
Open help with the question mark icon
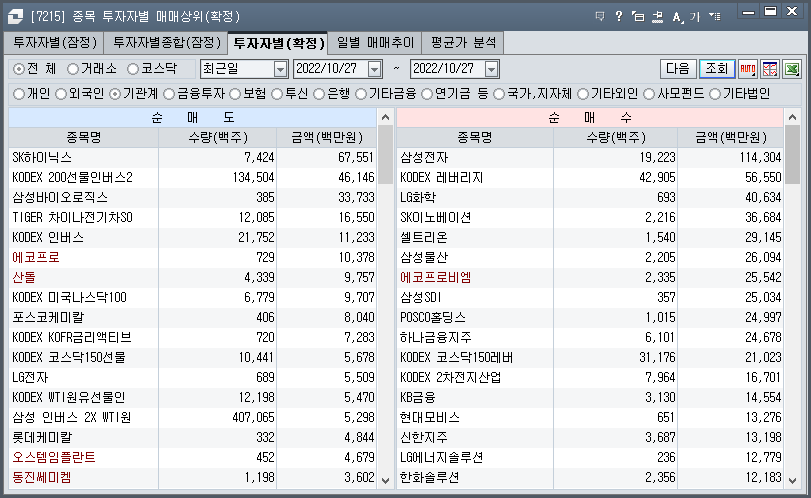(x=619, y=17)
